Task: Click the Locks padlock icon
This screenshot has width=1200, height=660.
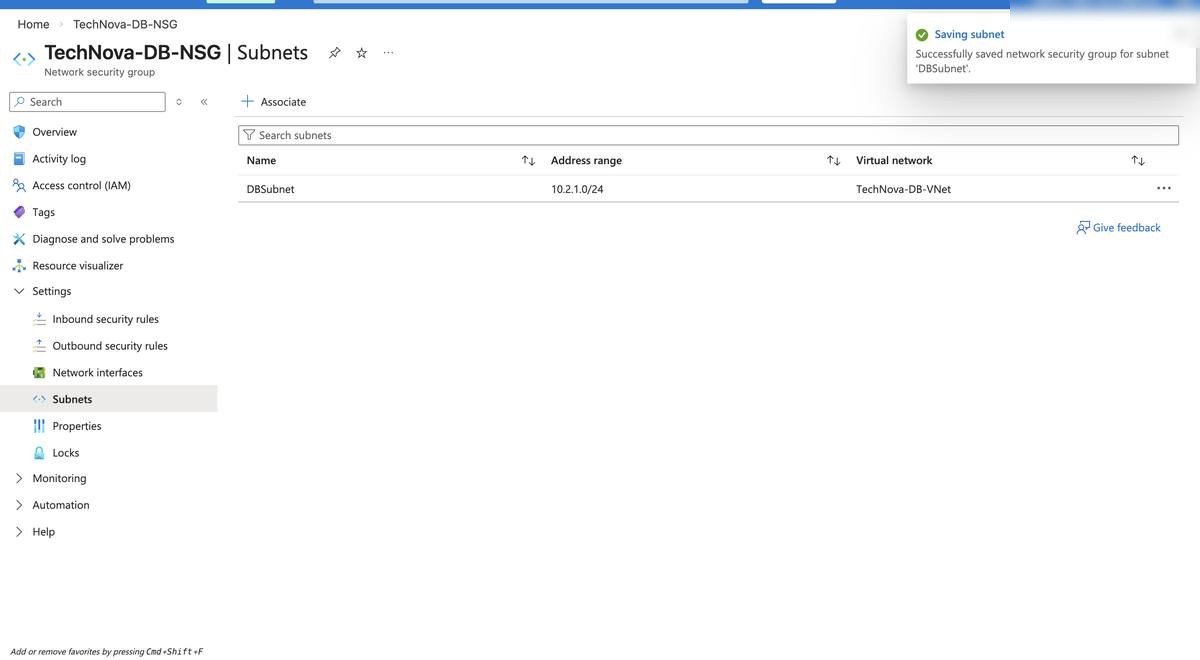Action: pyautogui.click(x=39, y=453)
